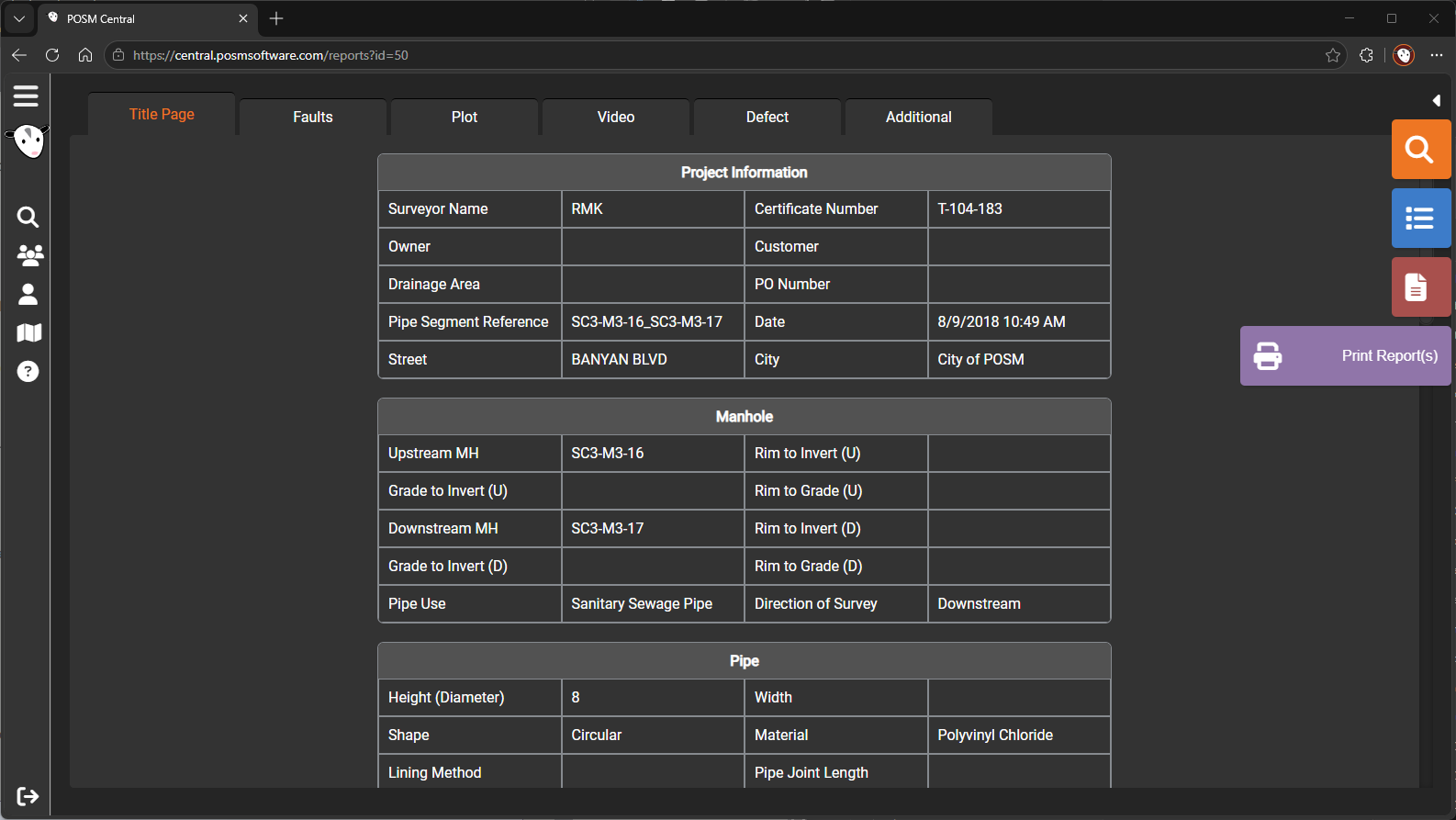Switch to the Plot tab
The height and width of the screenshot is (820, 1456).
[x=465, y=117]
